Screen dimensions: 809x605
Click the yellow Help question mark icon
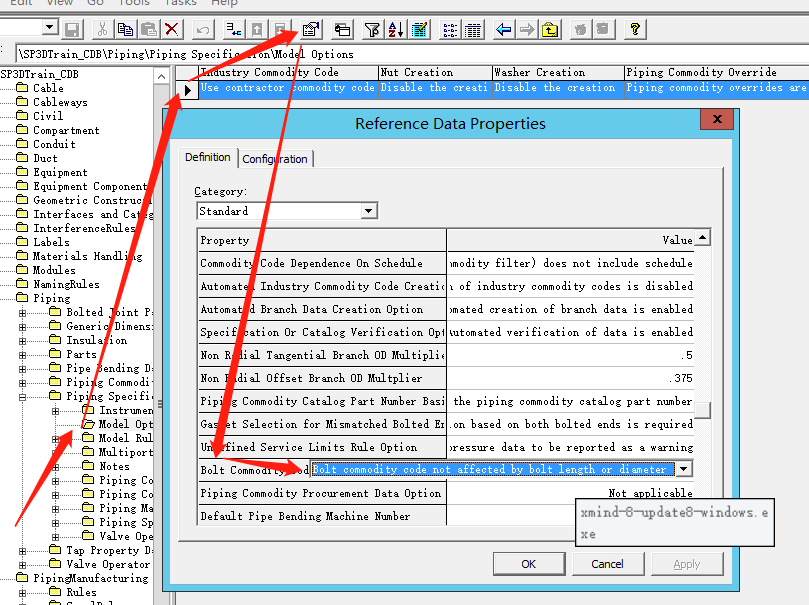coord(635,29)
